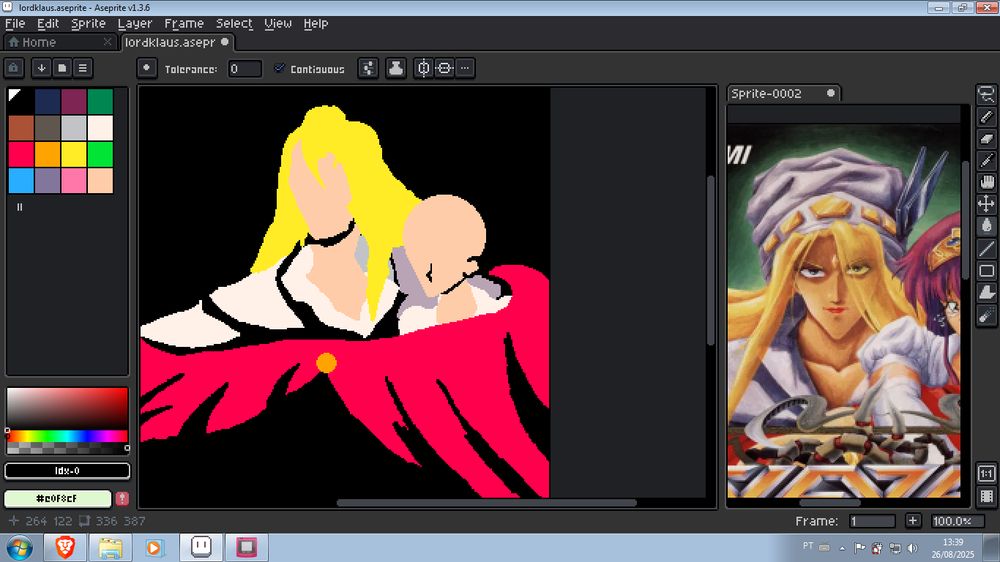The height and width of the screenshot is (562, 1000).
Task: Select the Move tool
Action: [x=987, y=204]
